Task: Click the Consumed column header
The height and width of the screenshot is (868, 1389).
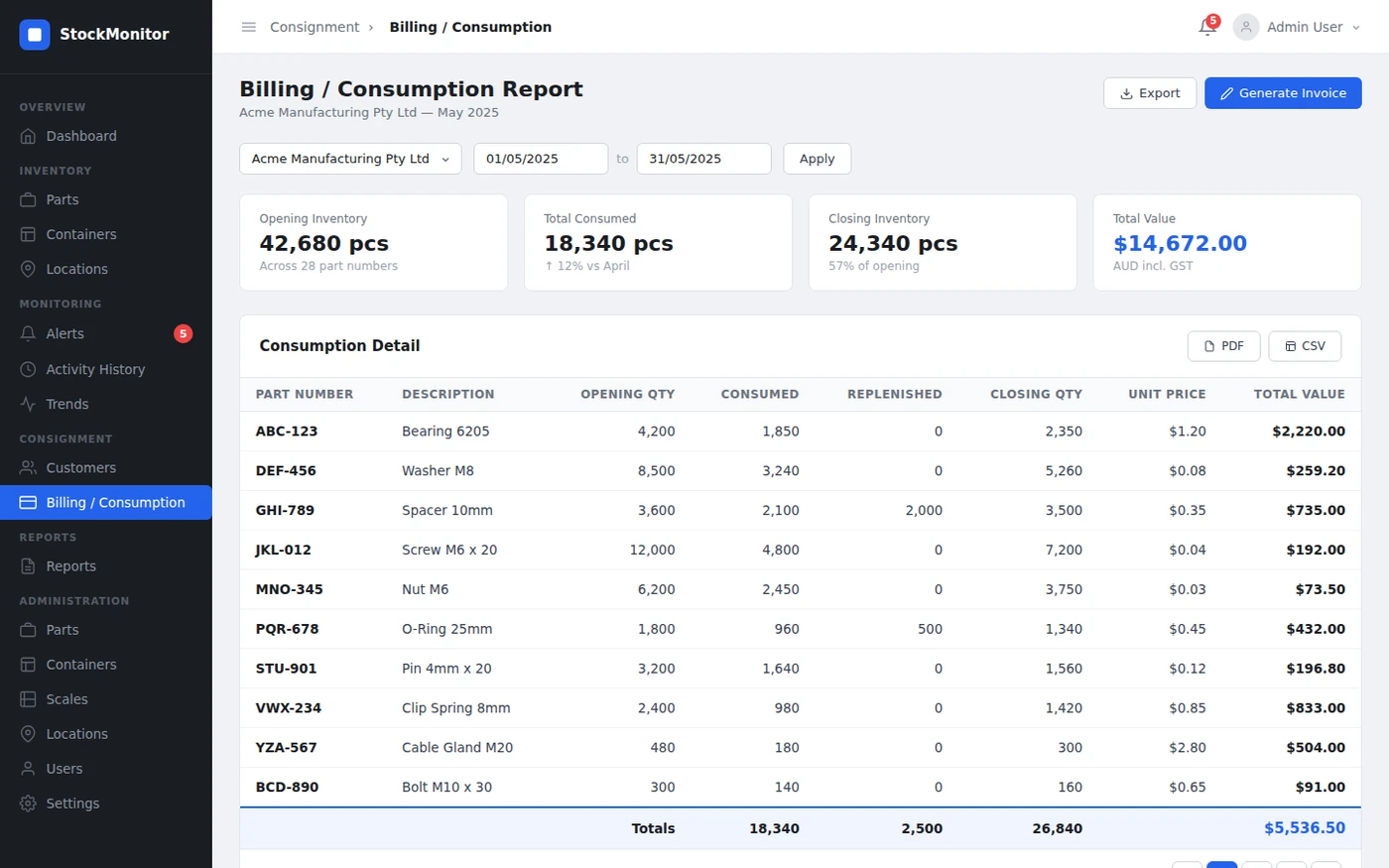Action: [x=760, y=394]
